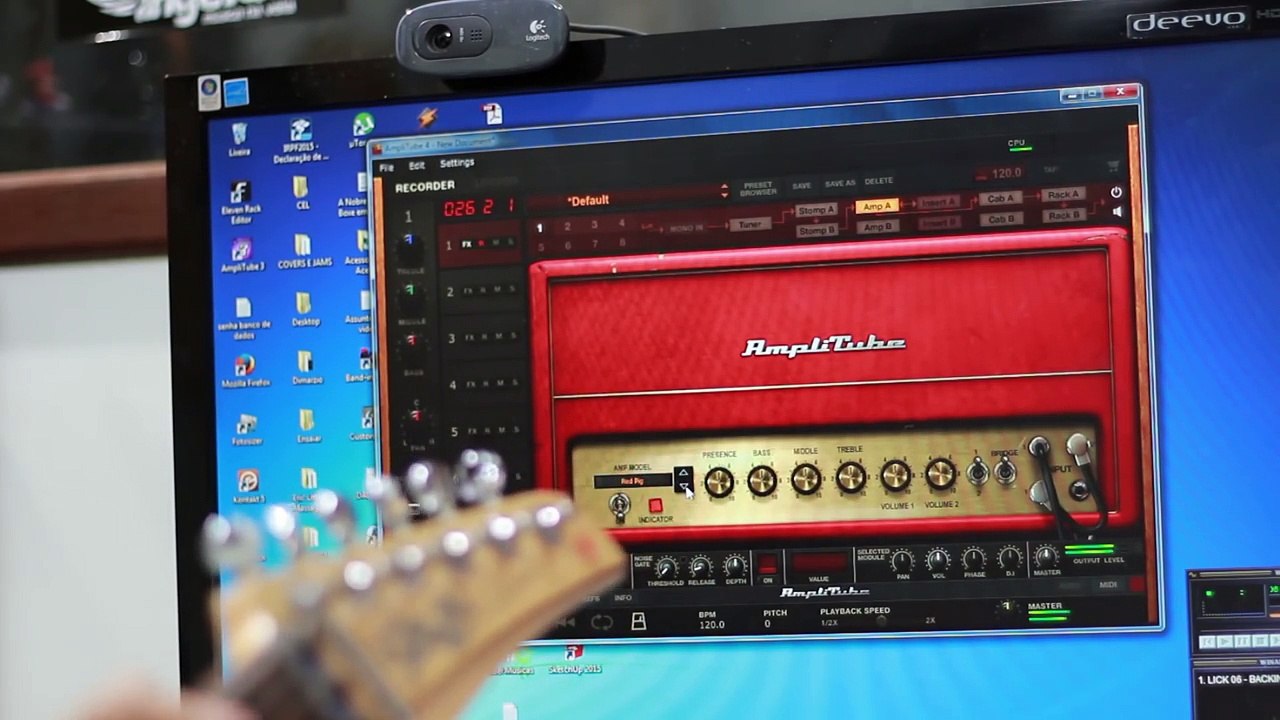The height and width of the screenshot is (720, 1280).
Task: Toggle the noise gate ON button
Action: [767, 566]
